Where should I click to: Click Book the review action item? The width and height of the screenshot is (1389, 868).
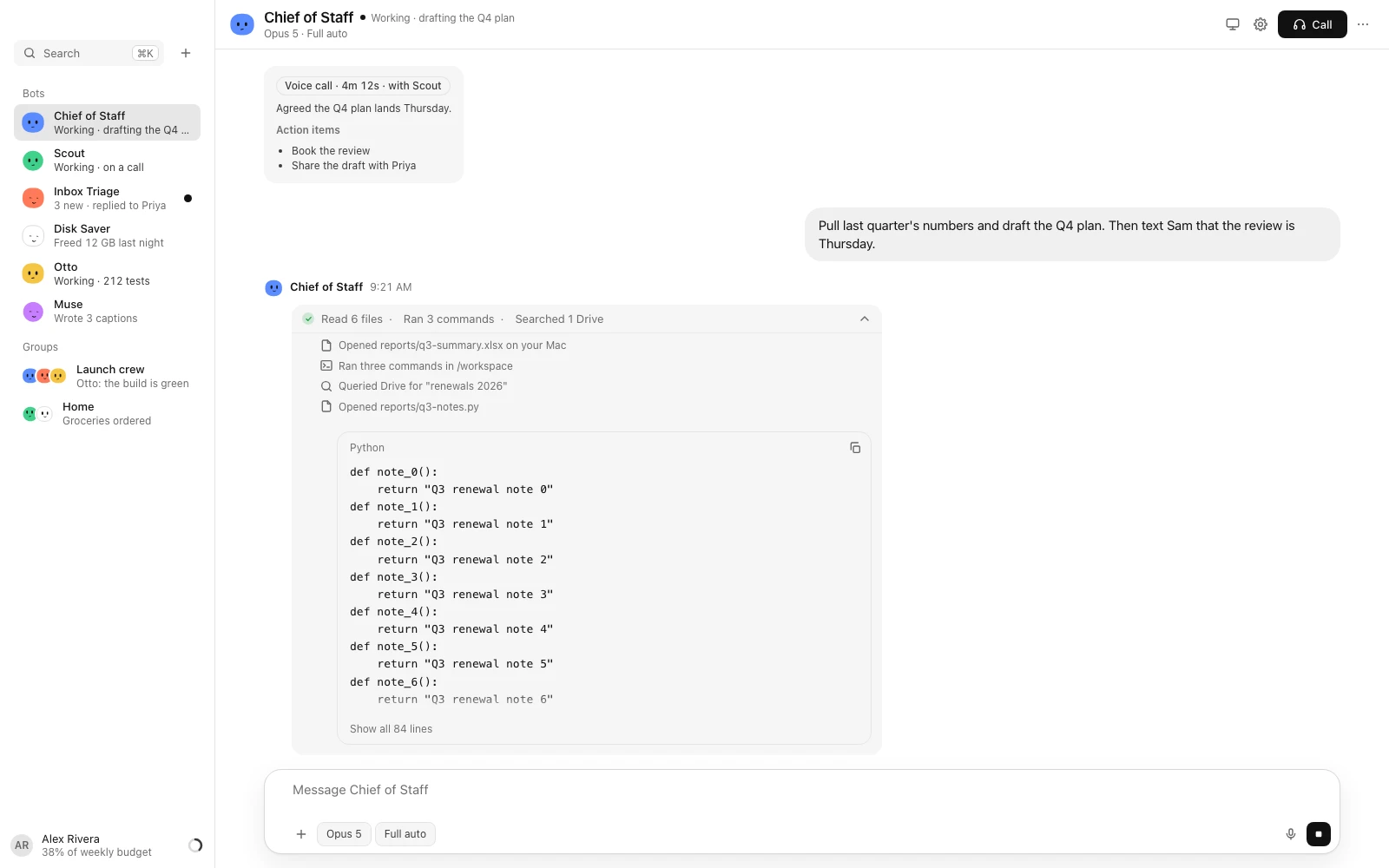[331, 151]
